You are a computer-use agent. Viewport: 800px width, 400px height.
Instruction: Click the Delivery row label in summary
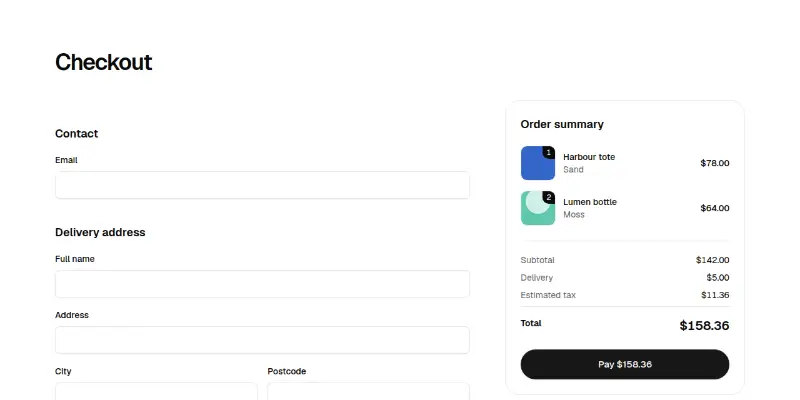pos(536,278)
